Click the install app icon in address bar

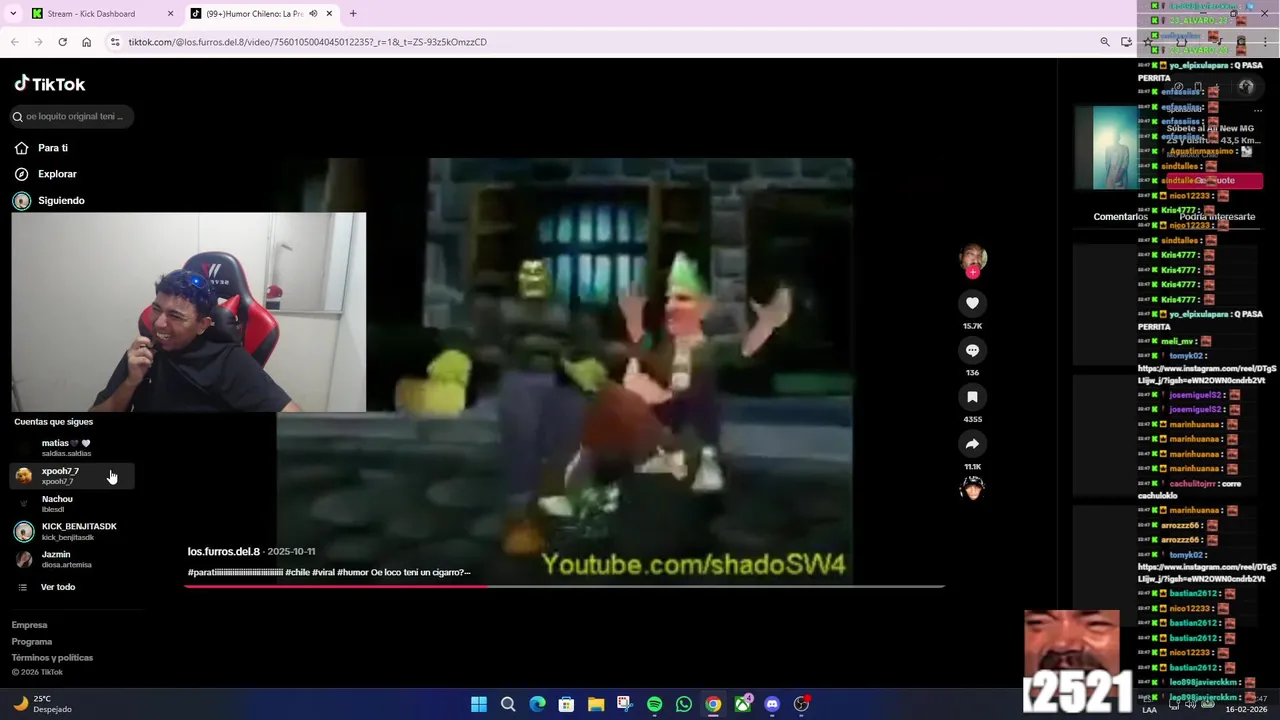click(1127, 42)
